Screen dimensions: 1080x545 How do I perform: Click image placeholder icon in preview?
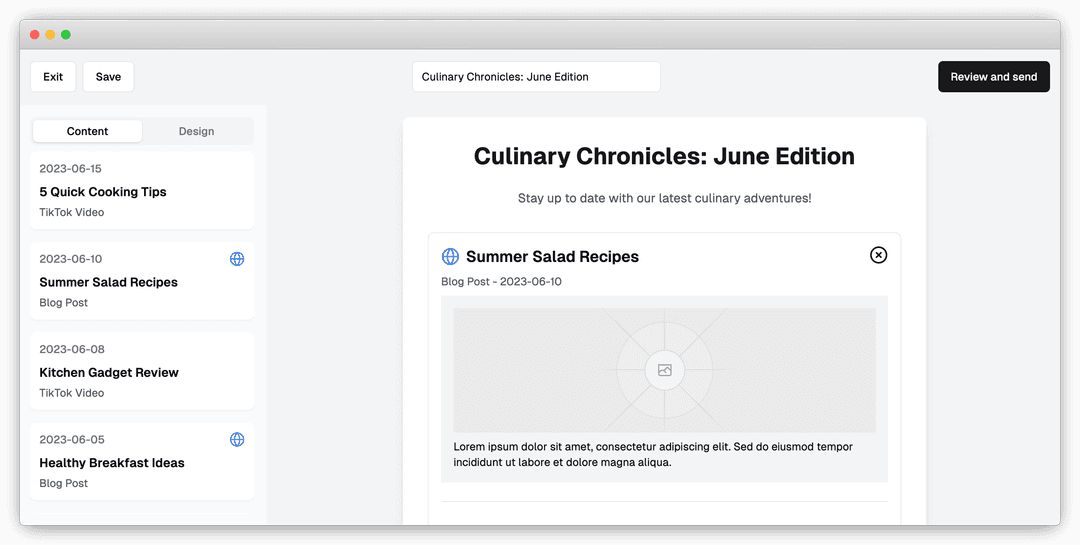point(664,370)
